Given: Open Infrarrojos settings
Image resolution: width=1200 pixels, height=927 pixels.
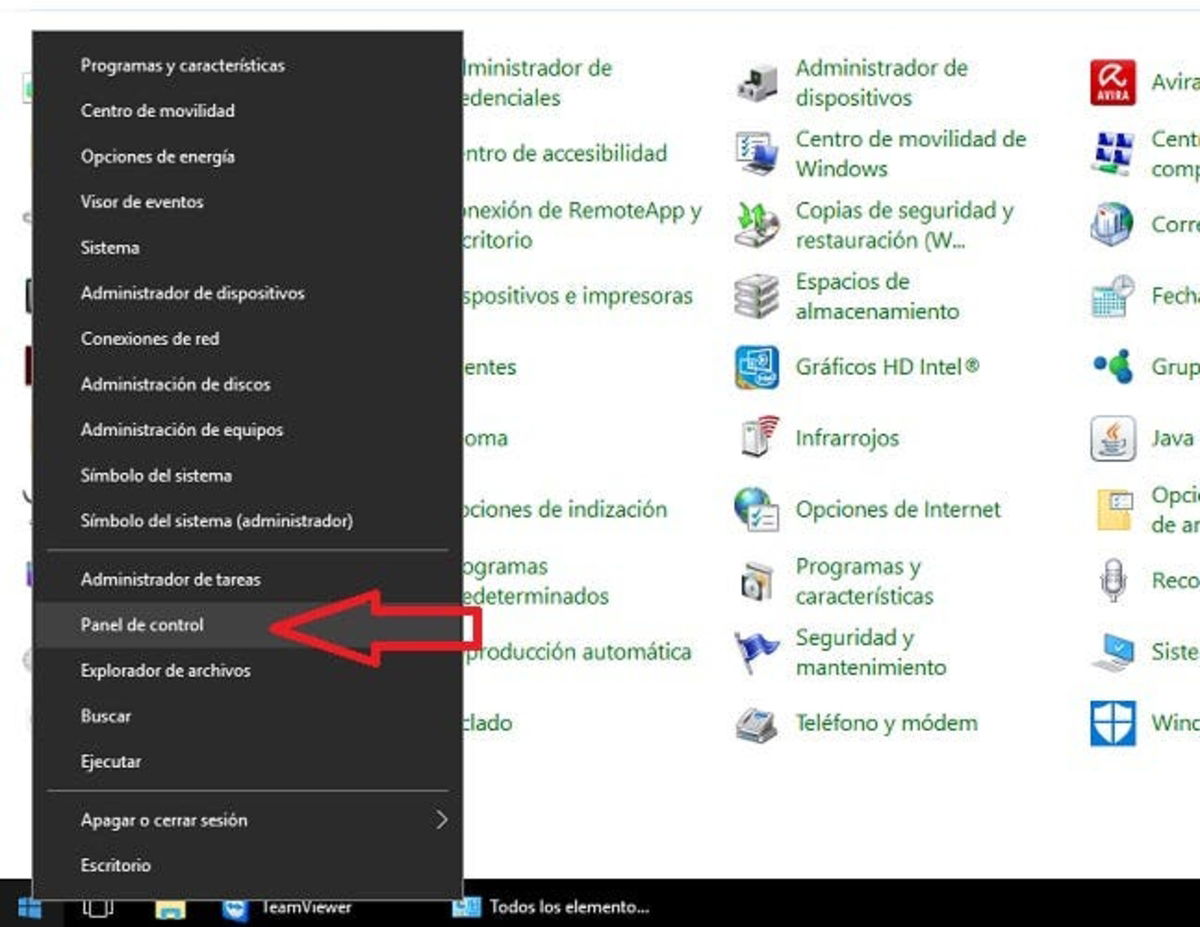Looking at the screenshot, I should pos(846,438).
